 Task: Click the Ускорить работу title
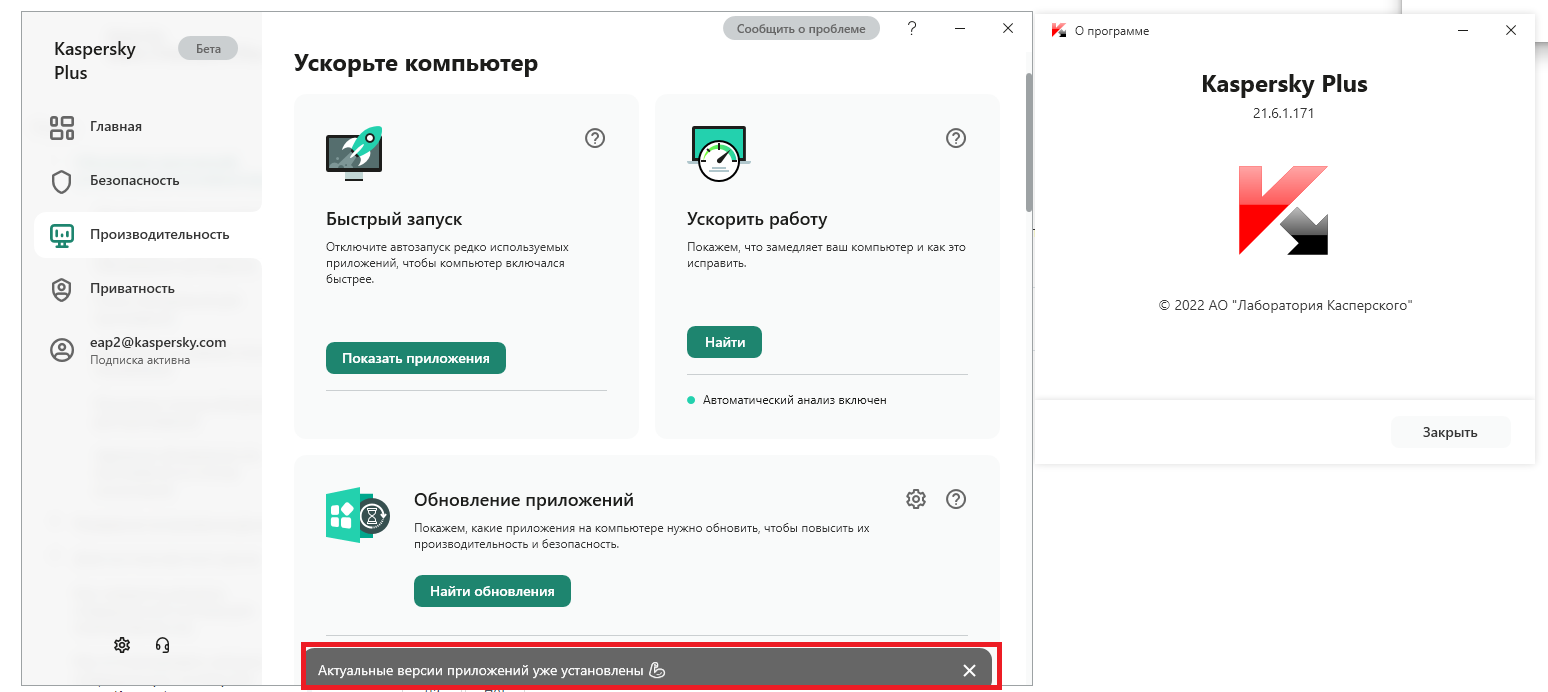coord(757,219)
